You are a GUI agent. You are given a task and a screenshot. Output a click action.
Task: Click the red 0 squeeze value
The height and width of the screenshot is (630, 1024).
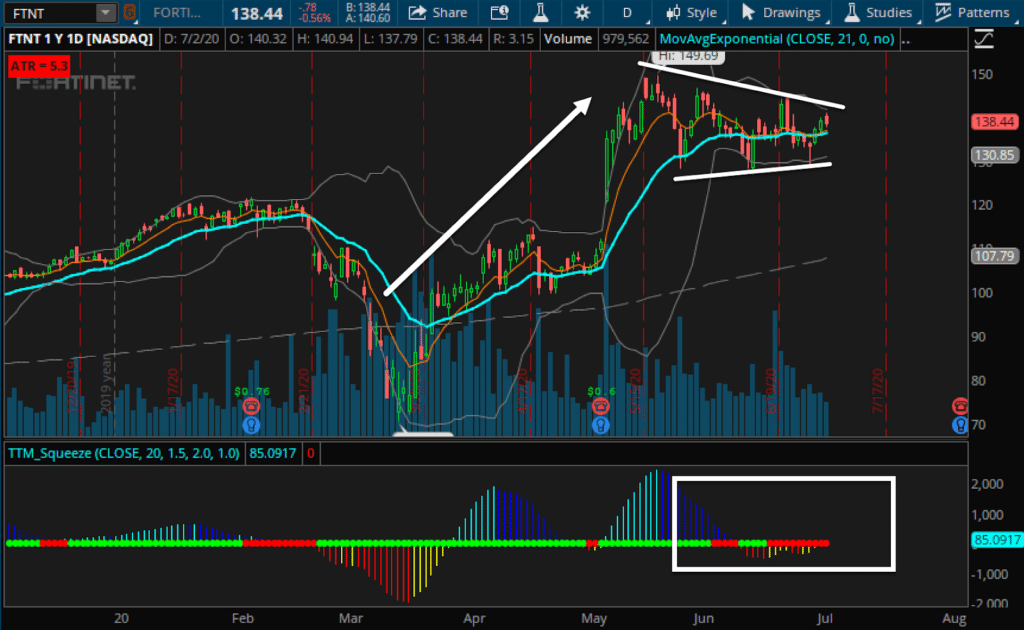pyautogui.click(x=311, y=453)
